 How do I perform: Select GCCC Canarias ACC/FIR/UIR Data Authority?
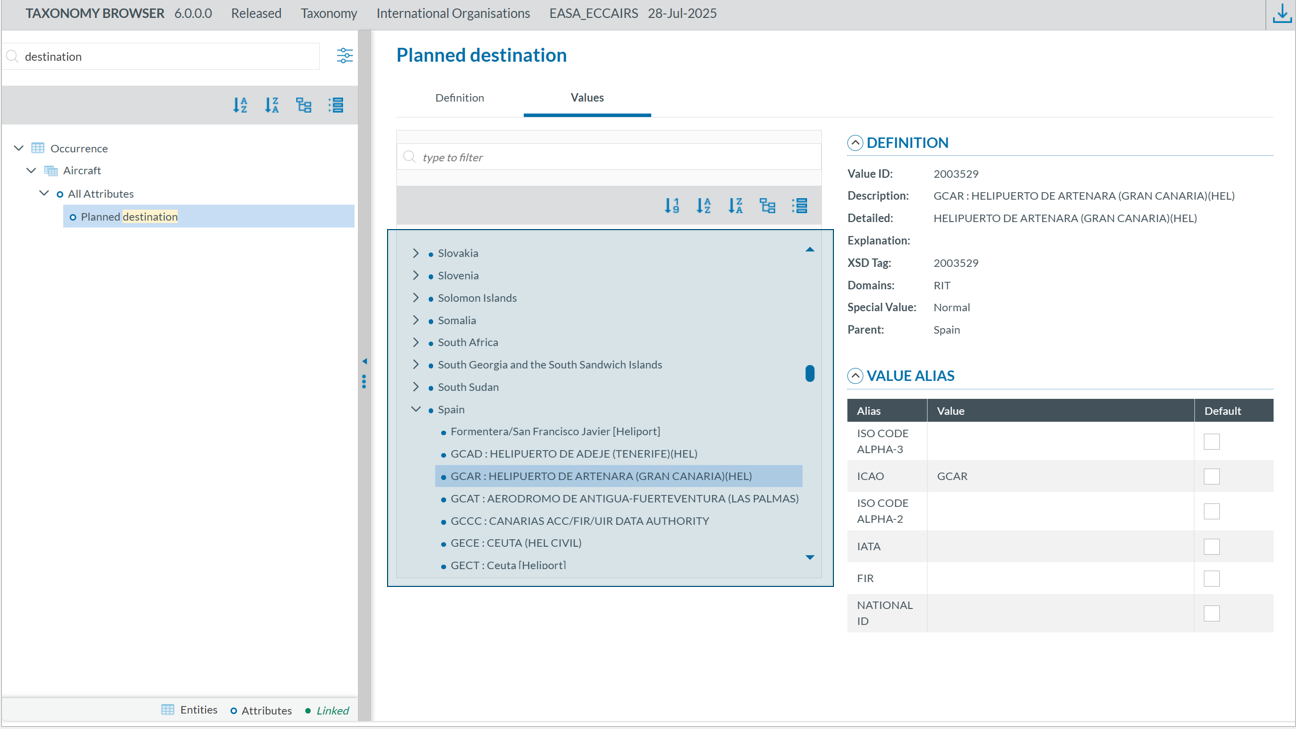[579, 521]
